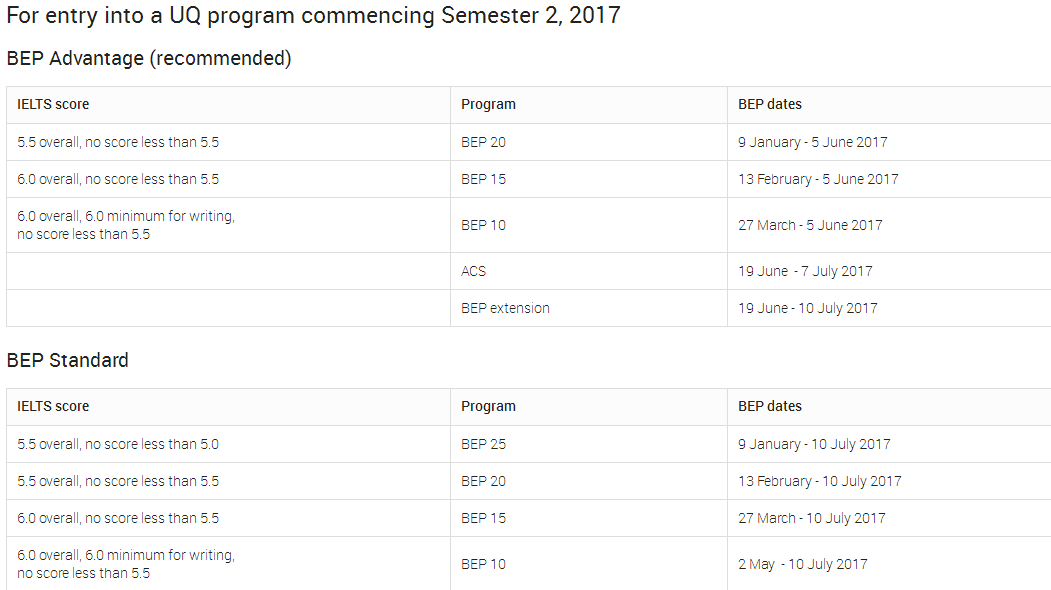Screen dimensions: 1051x590
Task: Click the 9 January - 5 June 2017 dates
Action: (x=812, y=143)
